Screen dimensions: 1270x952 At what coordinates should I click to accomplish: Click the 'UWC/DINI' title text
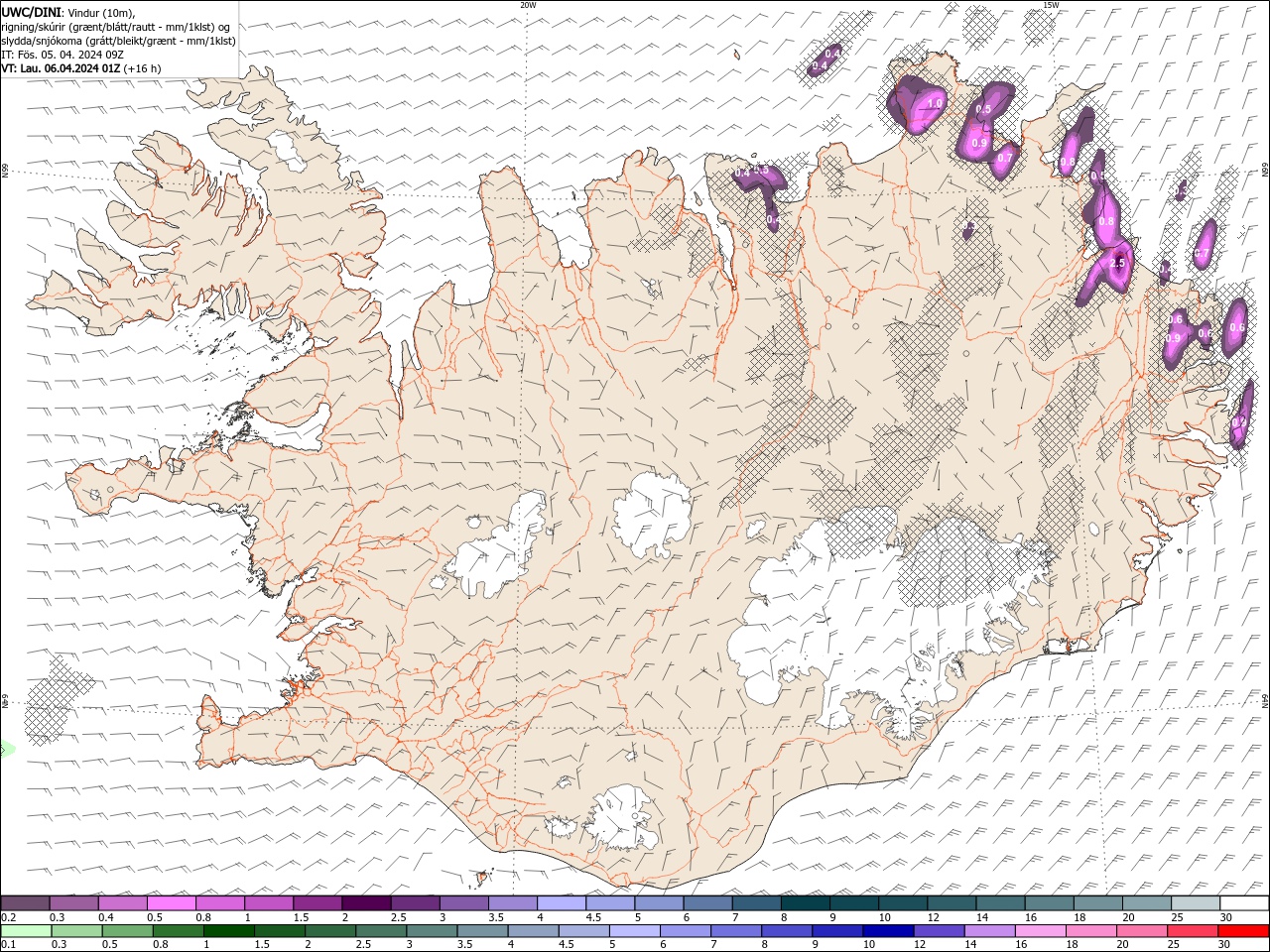click(x=31, y=12)
